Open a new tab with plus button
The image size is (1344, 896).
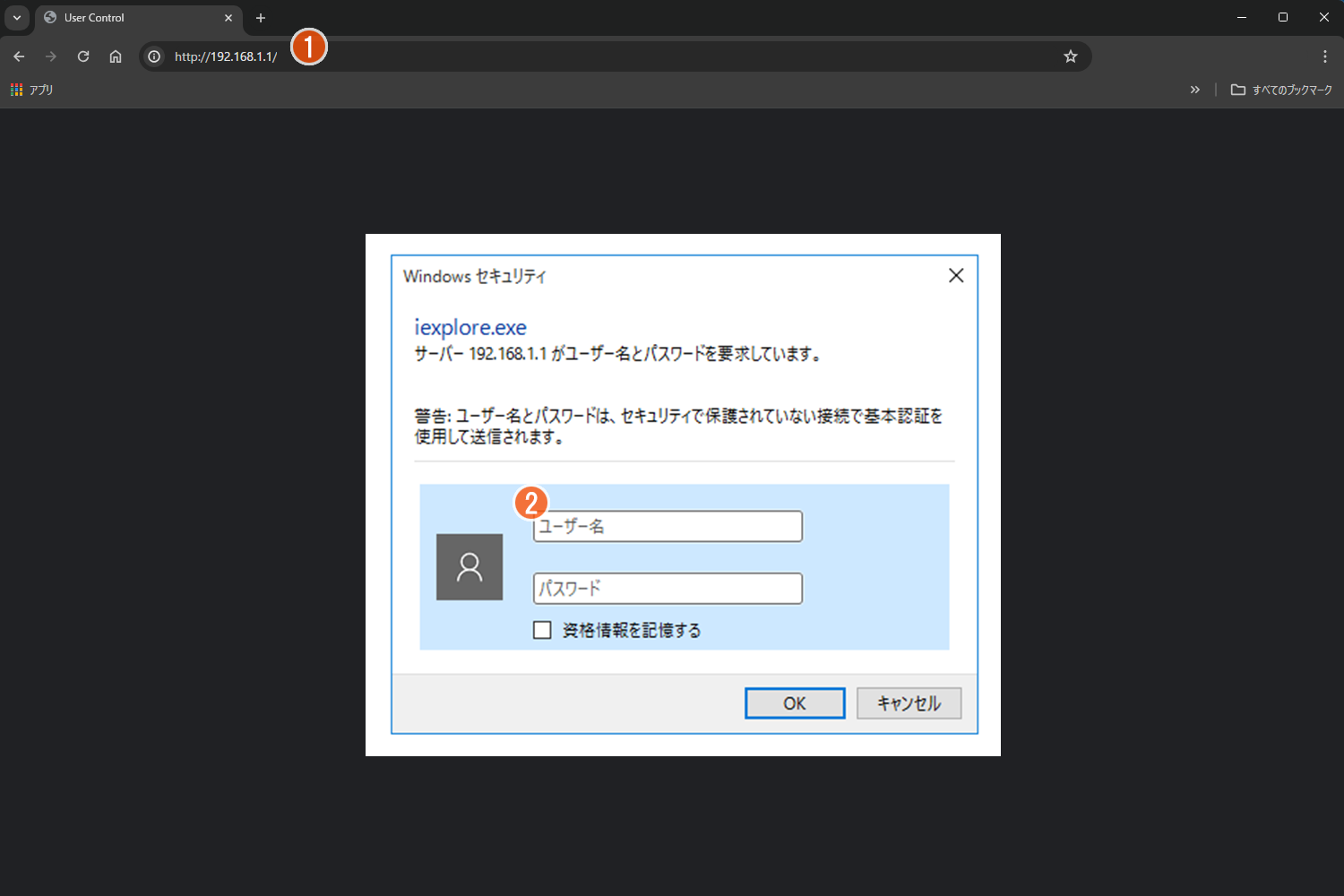pyautogui.click(x=261, y=18)
